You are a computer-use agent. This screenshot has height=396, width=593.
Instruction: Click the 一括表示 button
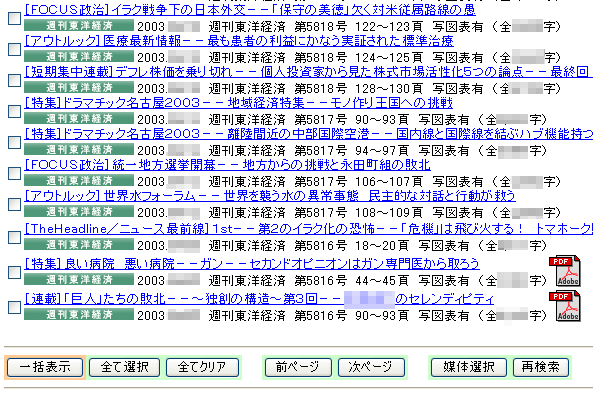point(45,367)
